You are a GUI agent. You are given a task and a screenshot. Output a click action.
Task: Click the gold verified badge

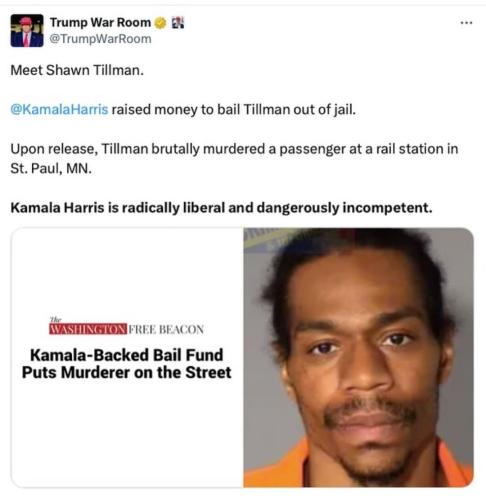pyautogui.click(x=161, y=23)
